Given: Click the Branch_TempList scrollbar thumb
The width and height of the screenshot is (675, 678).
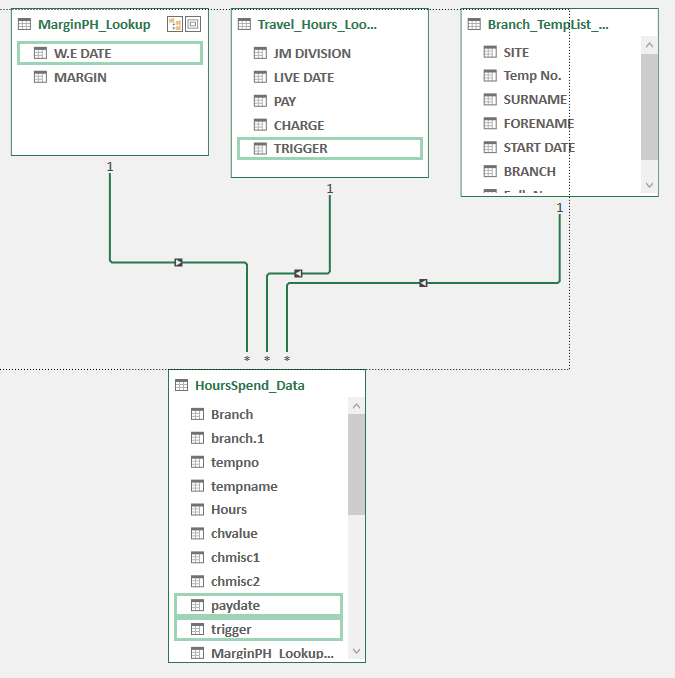Looking at the screenshot, I should point(649,107).
